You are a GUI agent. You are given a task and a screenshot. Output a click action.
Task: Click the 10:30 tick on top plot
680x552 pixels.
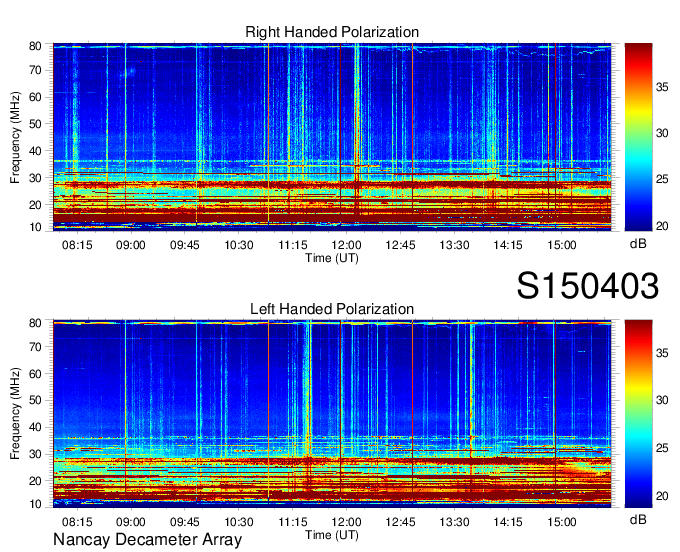(239, 245)
